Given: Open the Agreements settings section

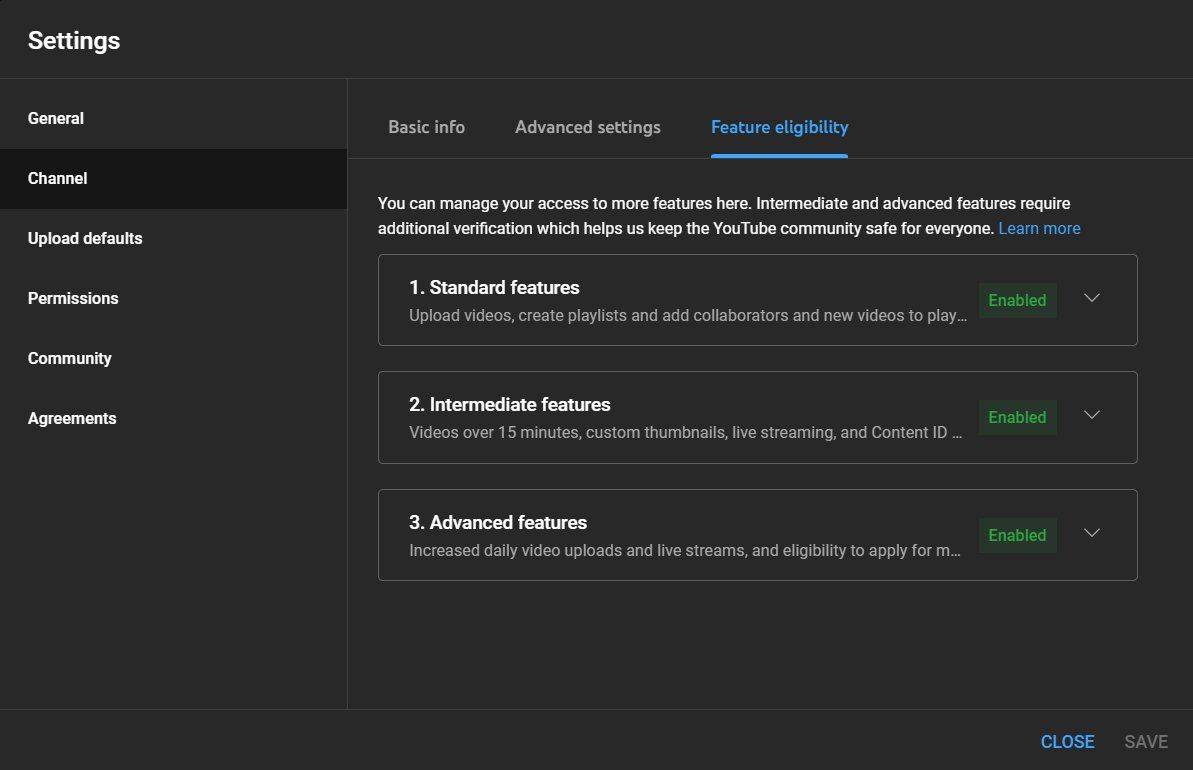Looking at the screenshot, I should (72, 418).
